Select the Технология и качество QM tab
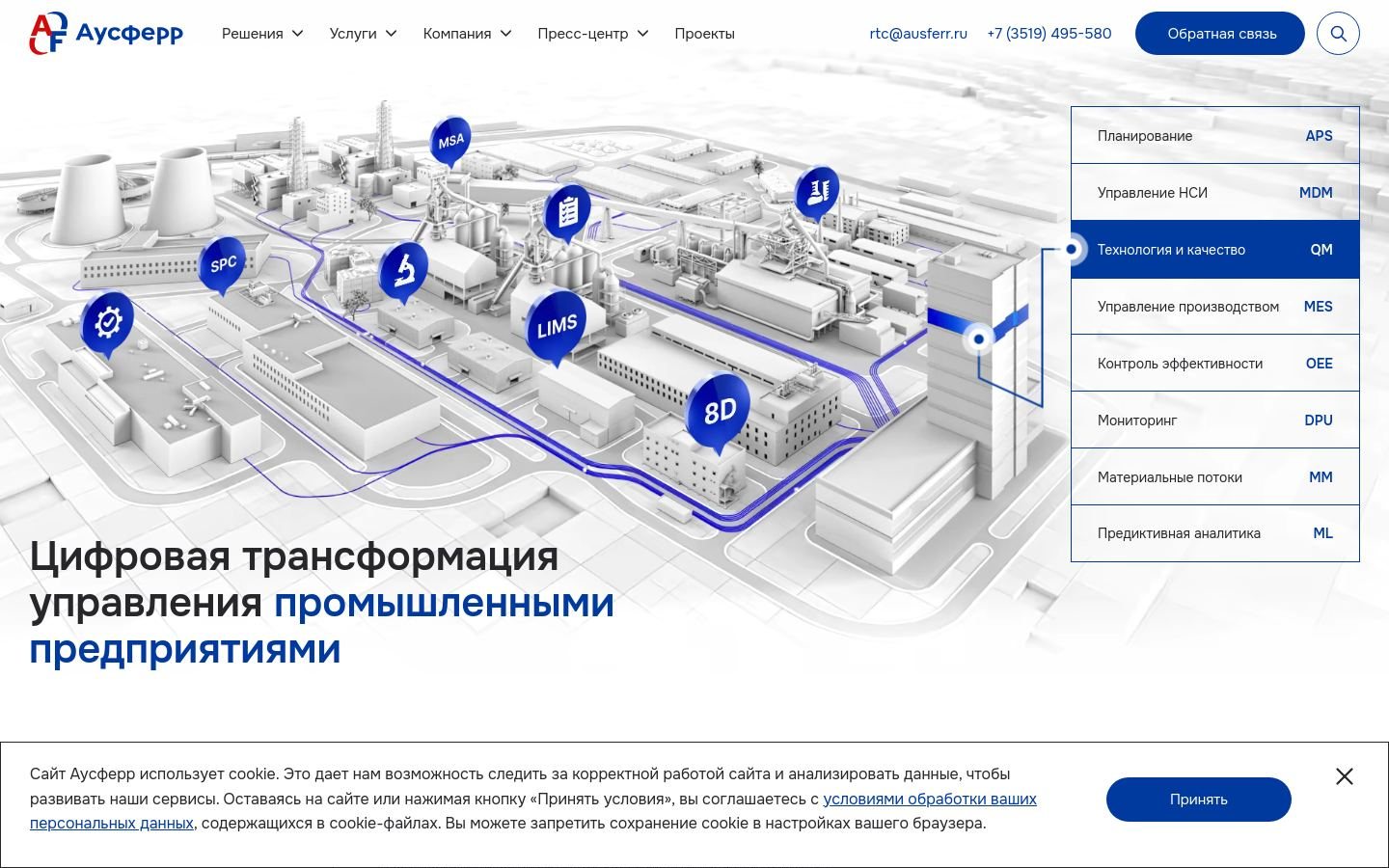This screenshot has width=1389, height=868. tap(1215, 250)
